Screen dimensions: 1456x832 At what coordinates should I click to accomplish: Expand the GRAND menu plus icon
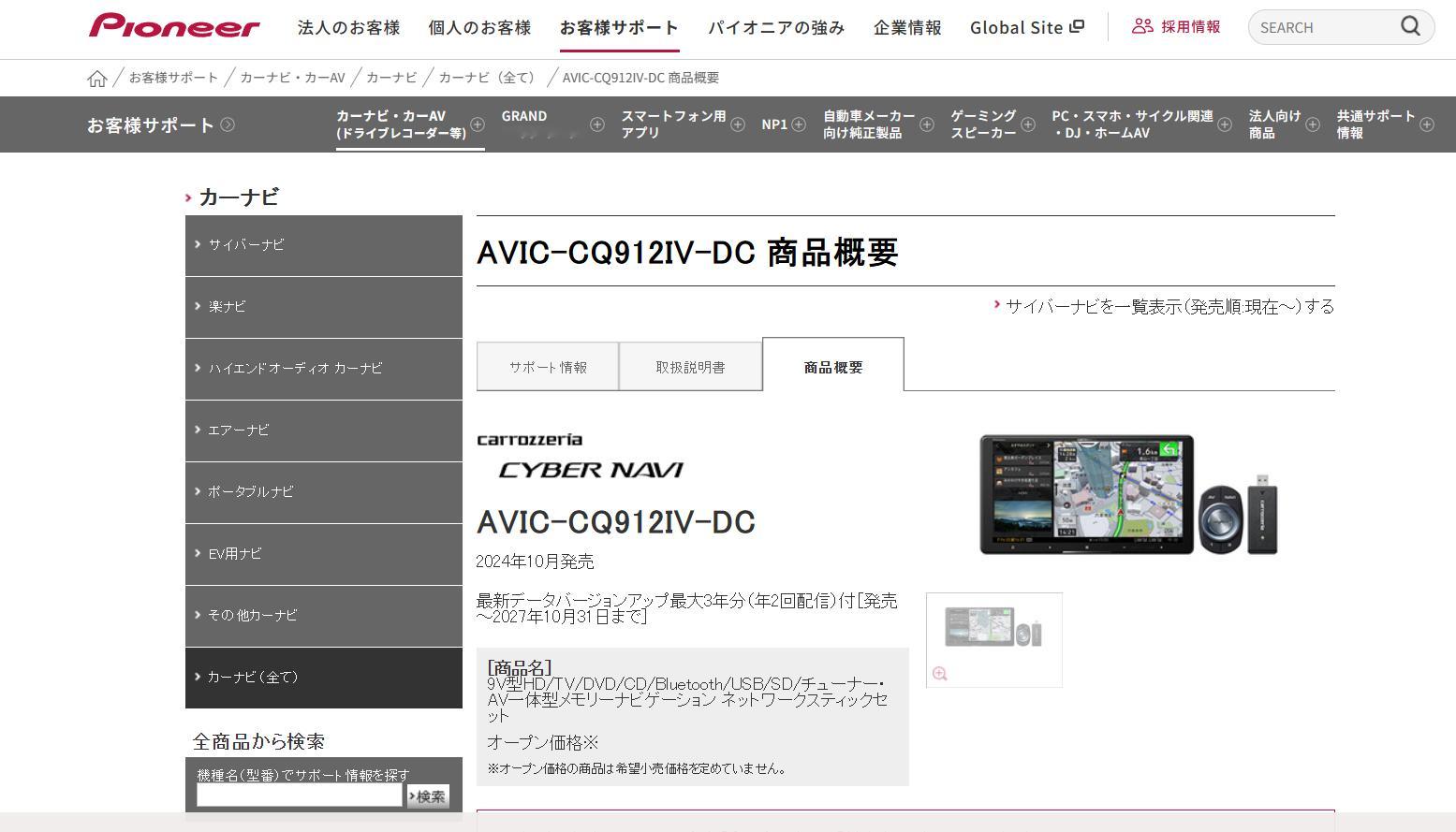pyautogui.click(x=597, y=124)
